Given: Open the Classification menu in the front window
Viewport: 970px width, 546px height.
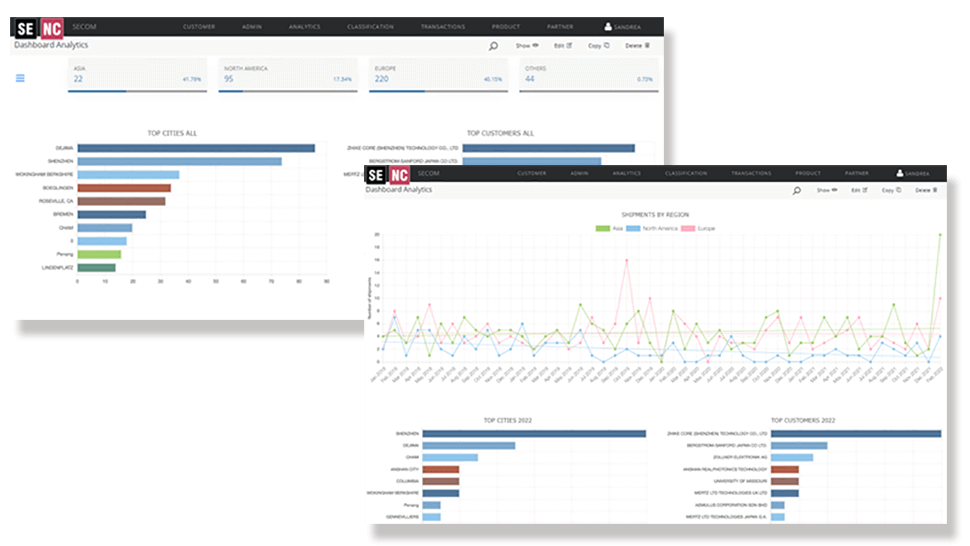Looking at the screenshot, I should (x=685, y=174).
